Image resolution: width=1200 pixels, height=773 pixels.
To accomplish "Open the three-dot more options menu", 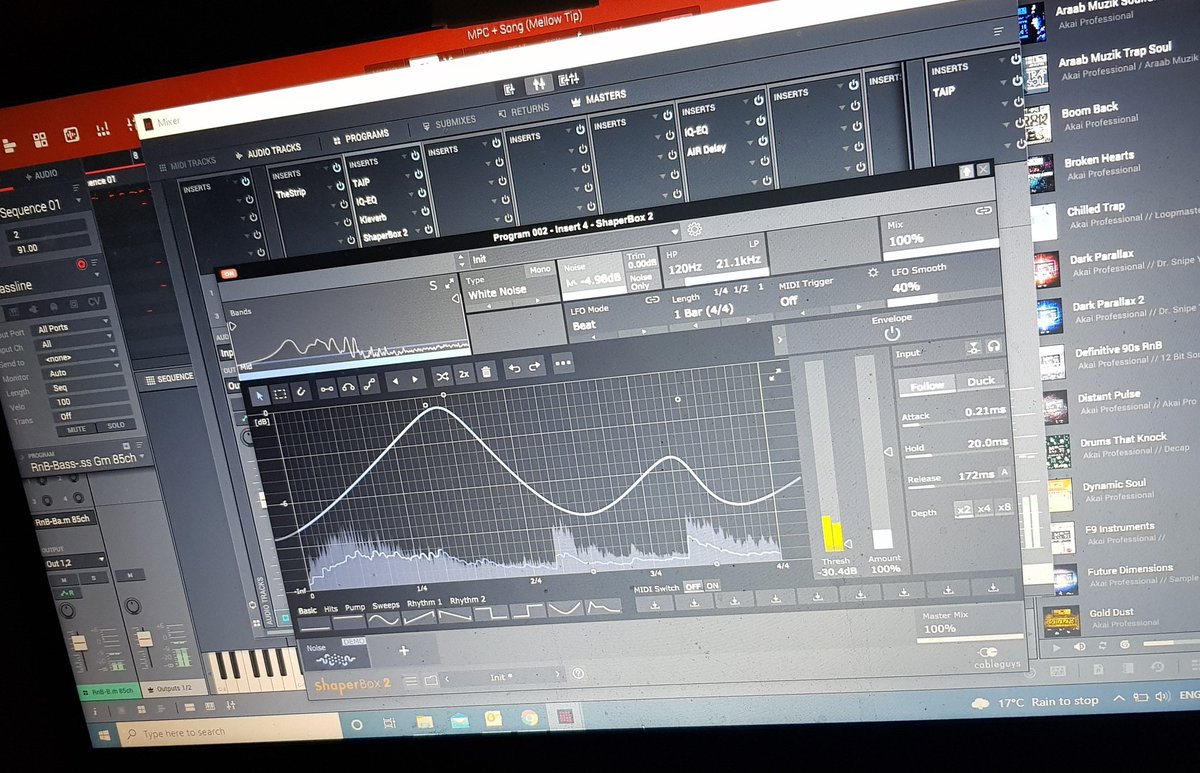I will (562, 363).
